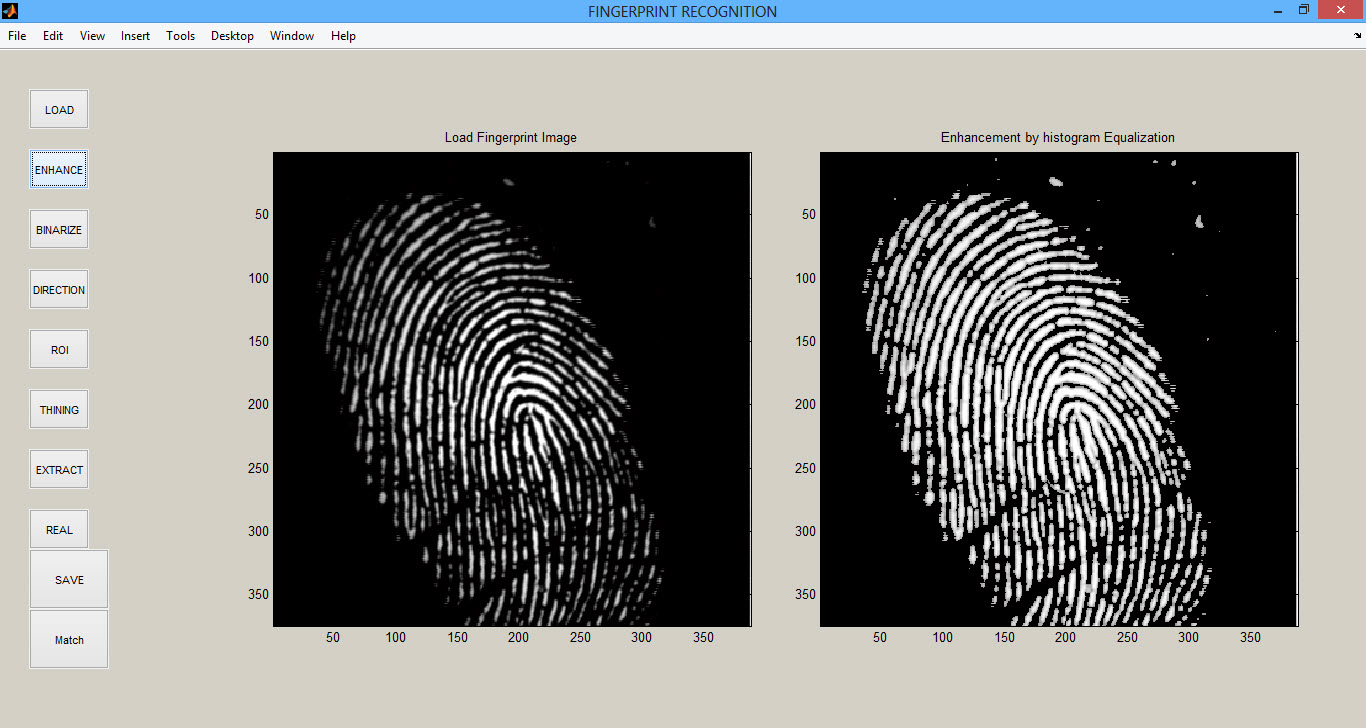Viewport: 1366px width, 728px height.
Task: Click the MATLAB icon in title bar
Action: (x=10, y=11)
